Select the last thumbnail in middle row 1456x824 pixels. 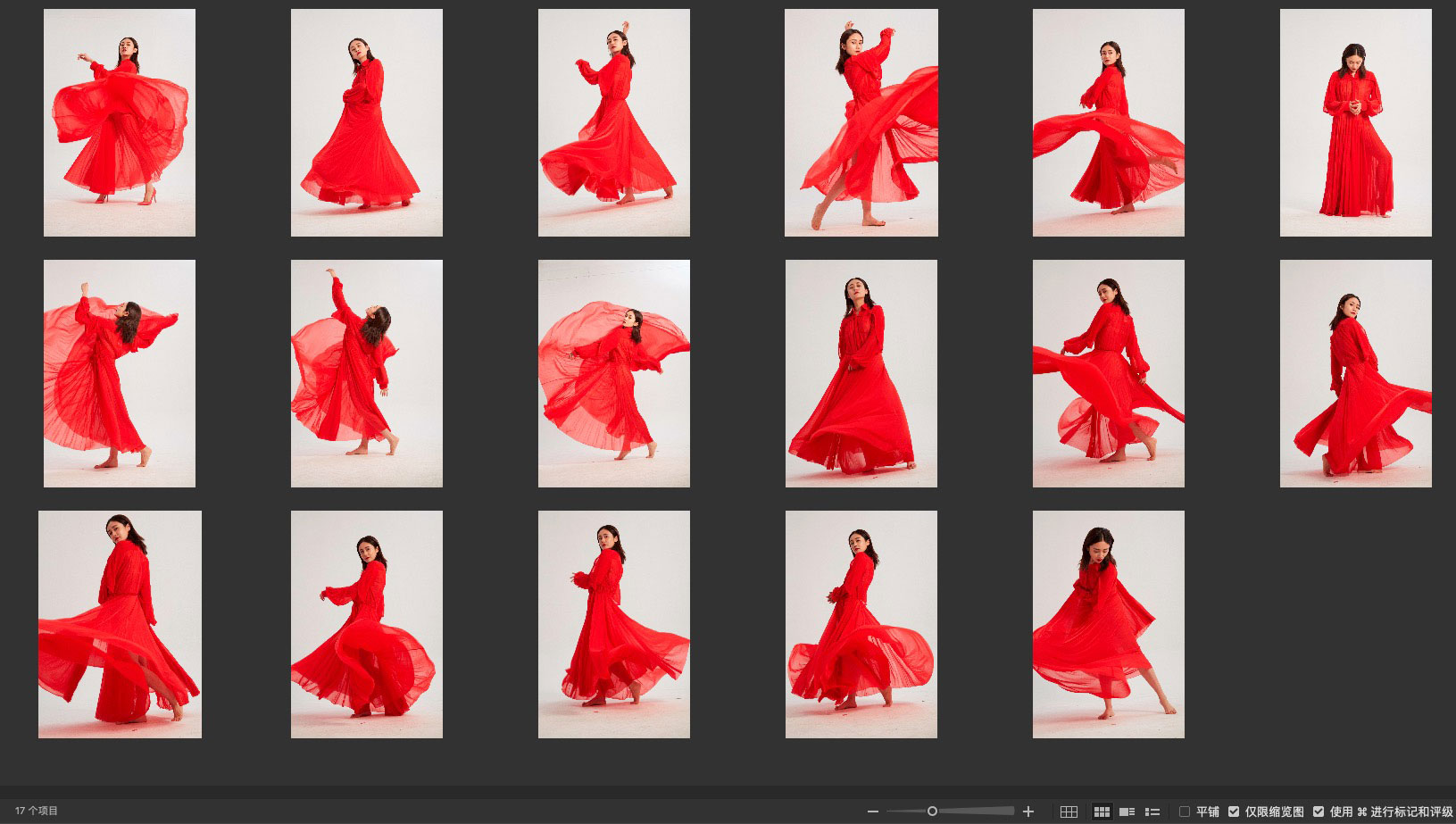coord(1355,373)
